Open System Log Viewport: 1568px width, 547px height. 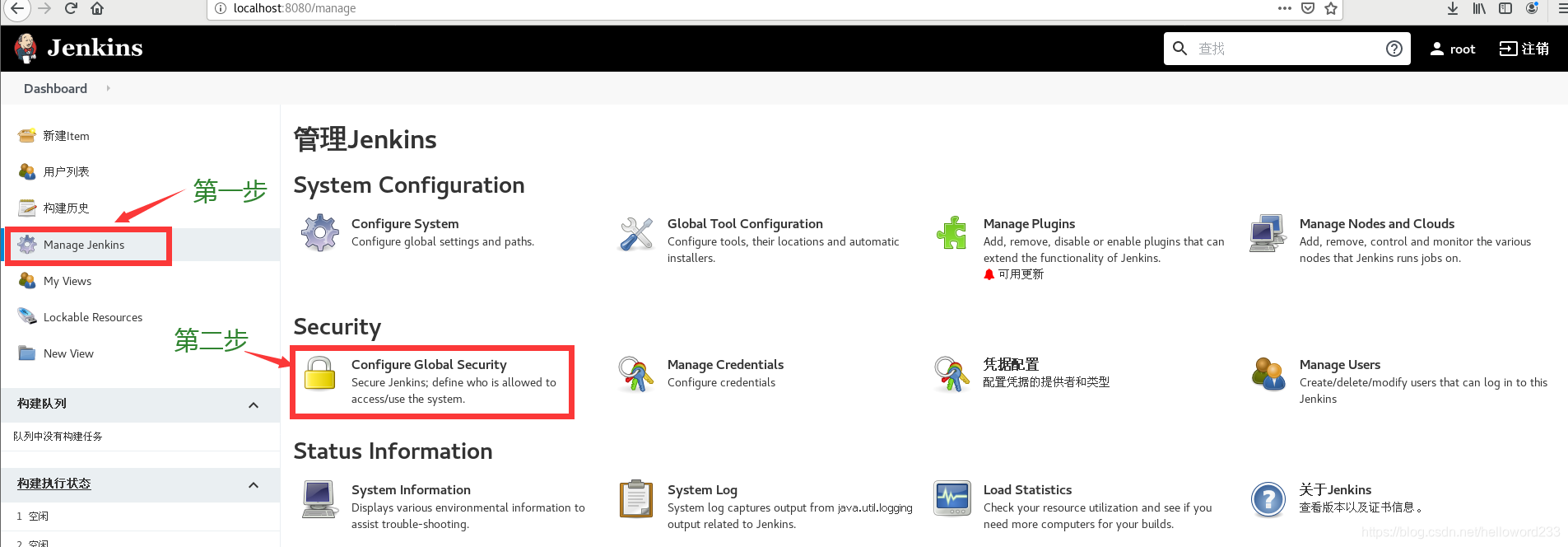(x=702, y=489)
